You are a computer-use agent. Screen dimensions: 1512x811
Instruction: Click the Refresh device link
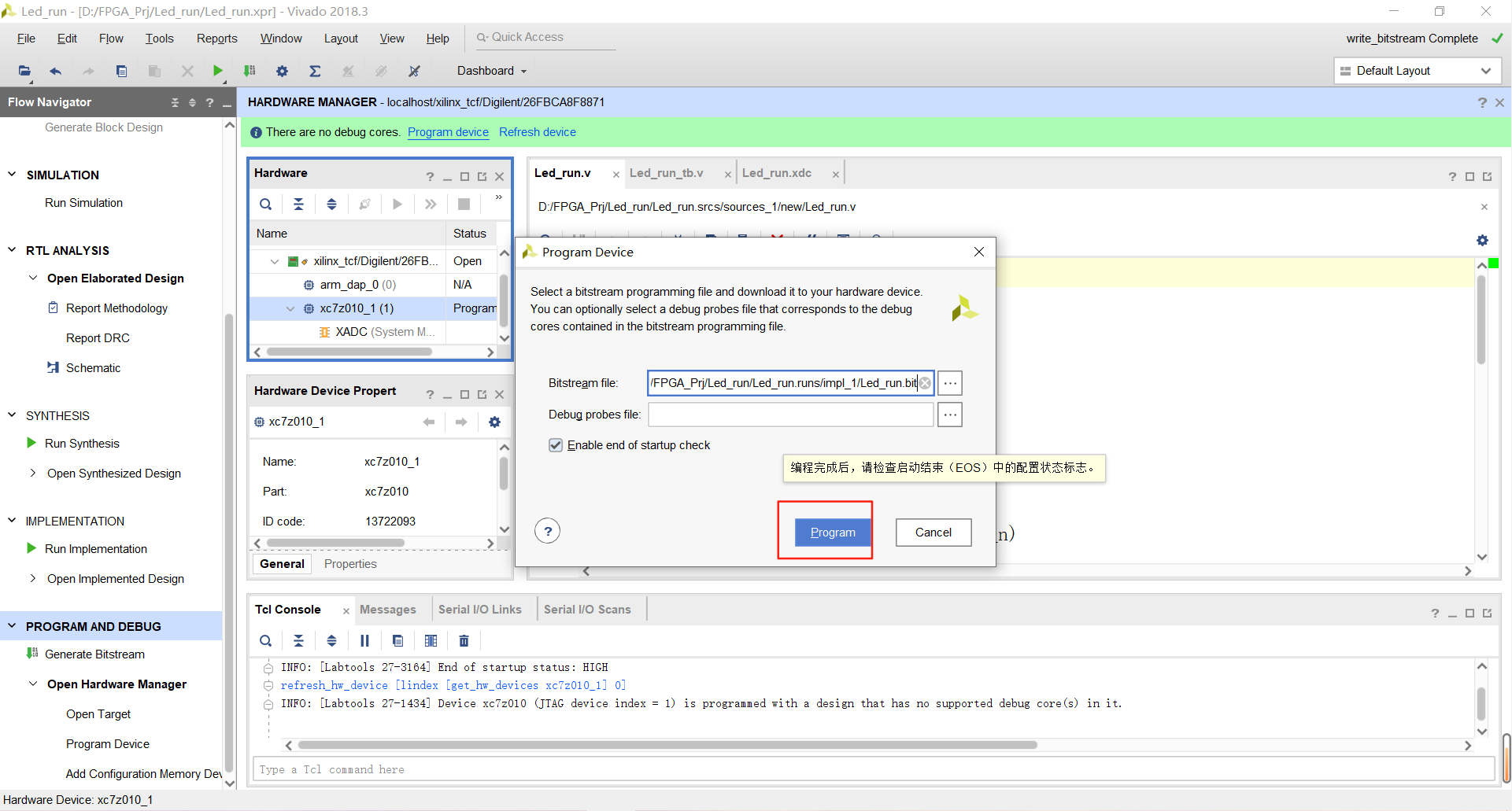pos(538,132)
